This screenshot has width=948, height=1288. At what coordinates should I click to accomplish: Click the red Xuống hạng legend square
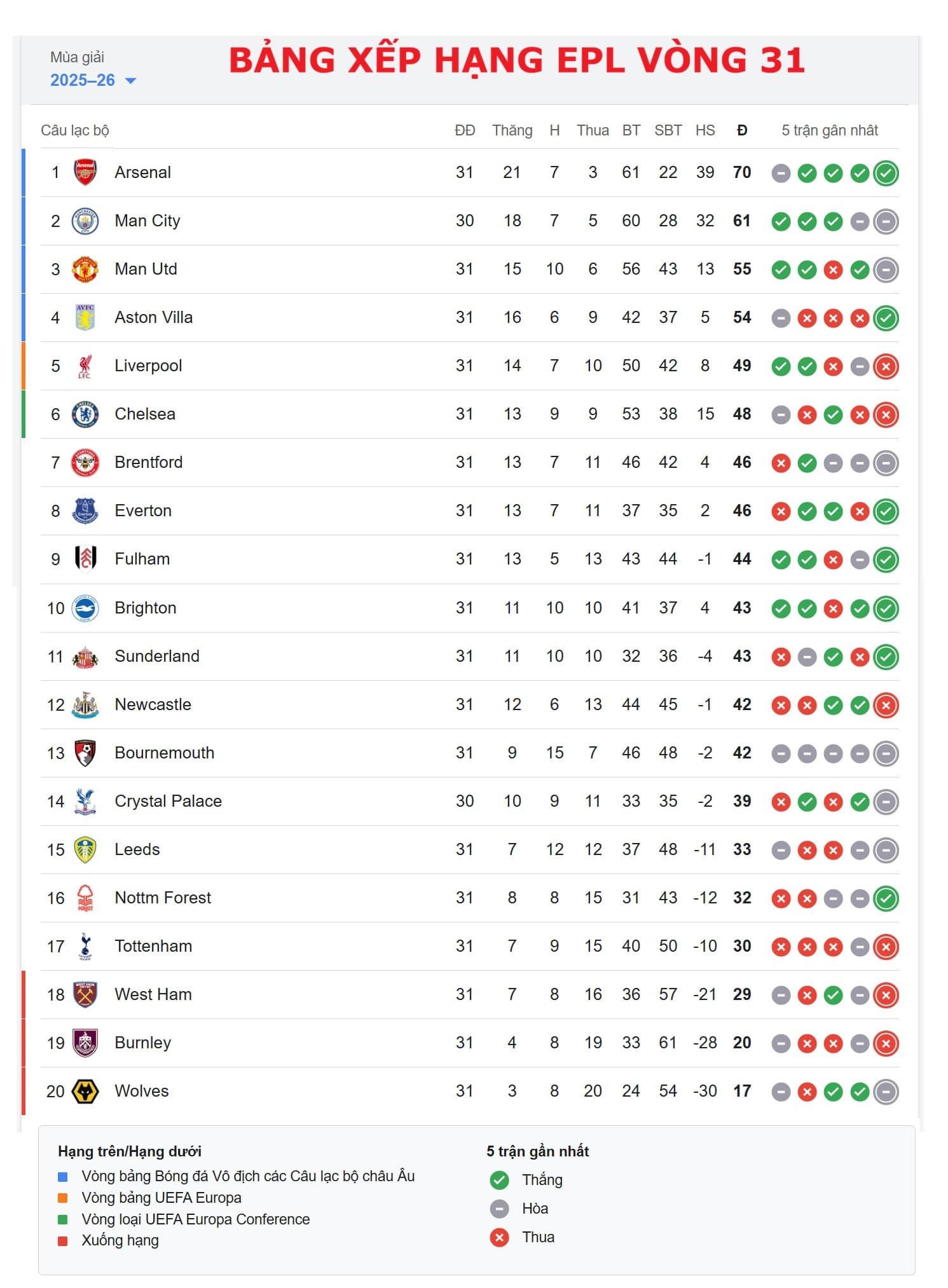click(x=63, y=1241)
